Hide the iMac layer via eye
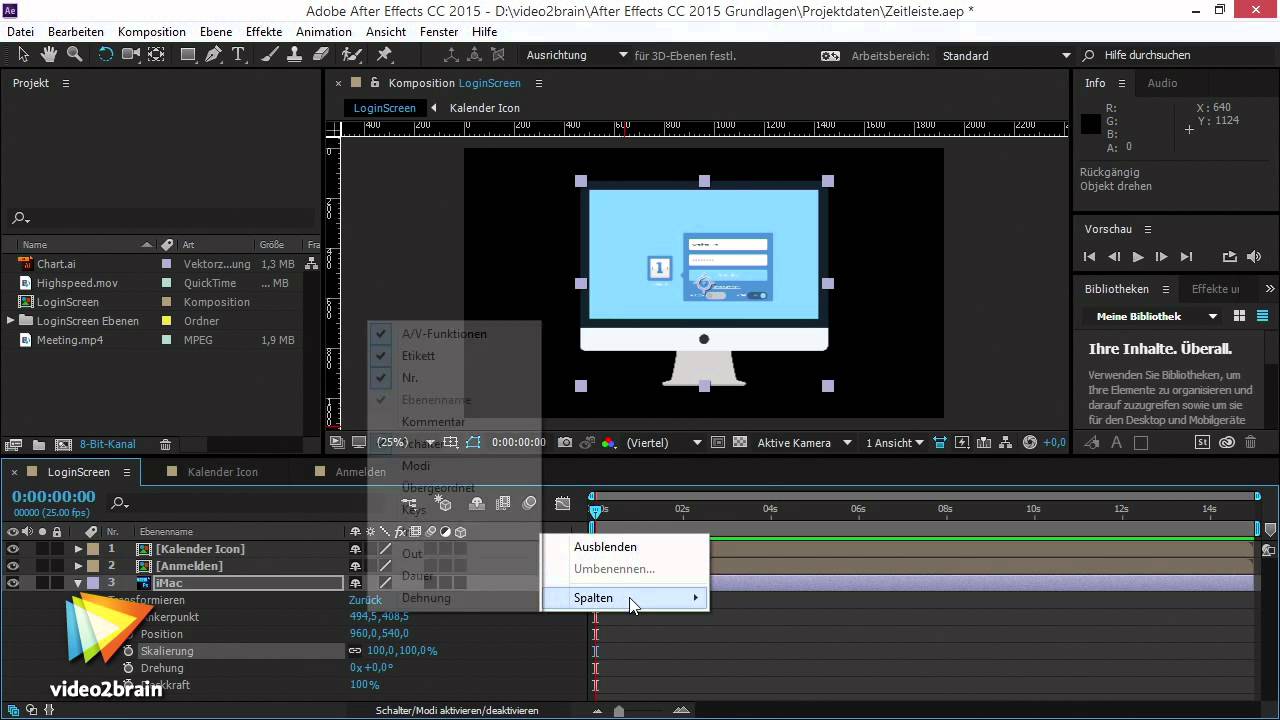The image size is (1280, 720). click(x=13, y=583)
